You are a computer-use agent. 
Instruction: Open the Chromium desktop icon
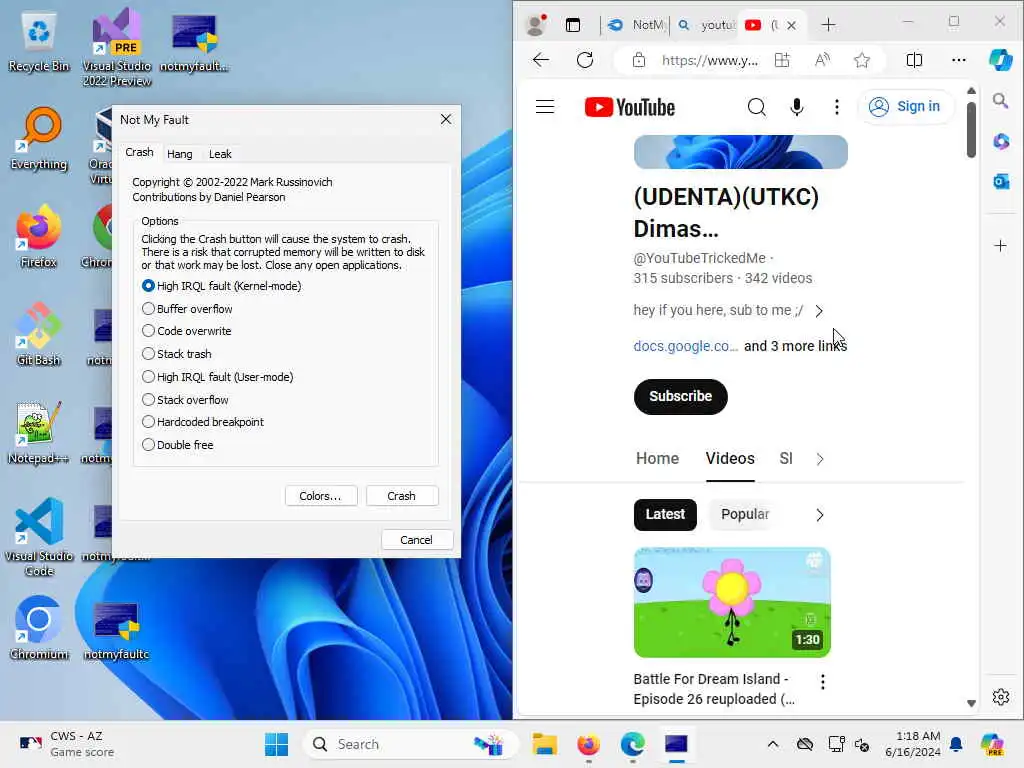[x=39, y=628]
